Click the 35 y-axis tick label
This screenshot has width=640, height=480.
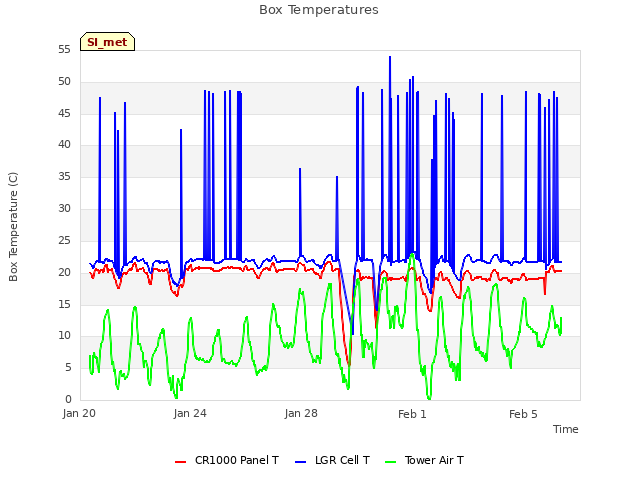click(64, 177)
